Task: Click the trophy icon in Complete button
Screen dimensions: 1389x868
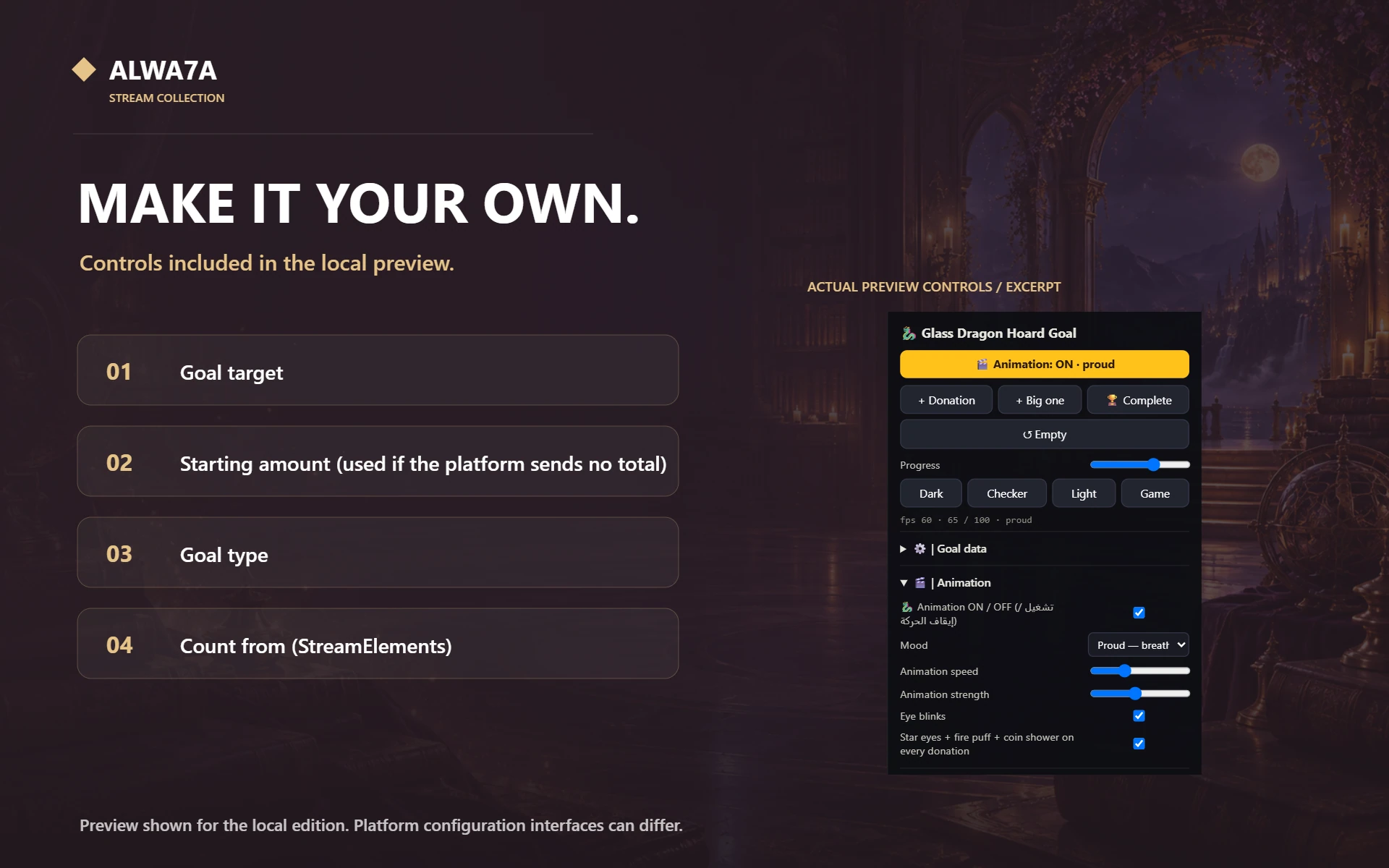Action: tap(1112, 400)
